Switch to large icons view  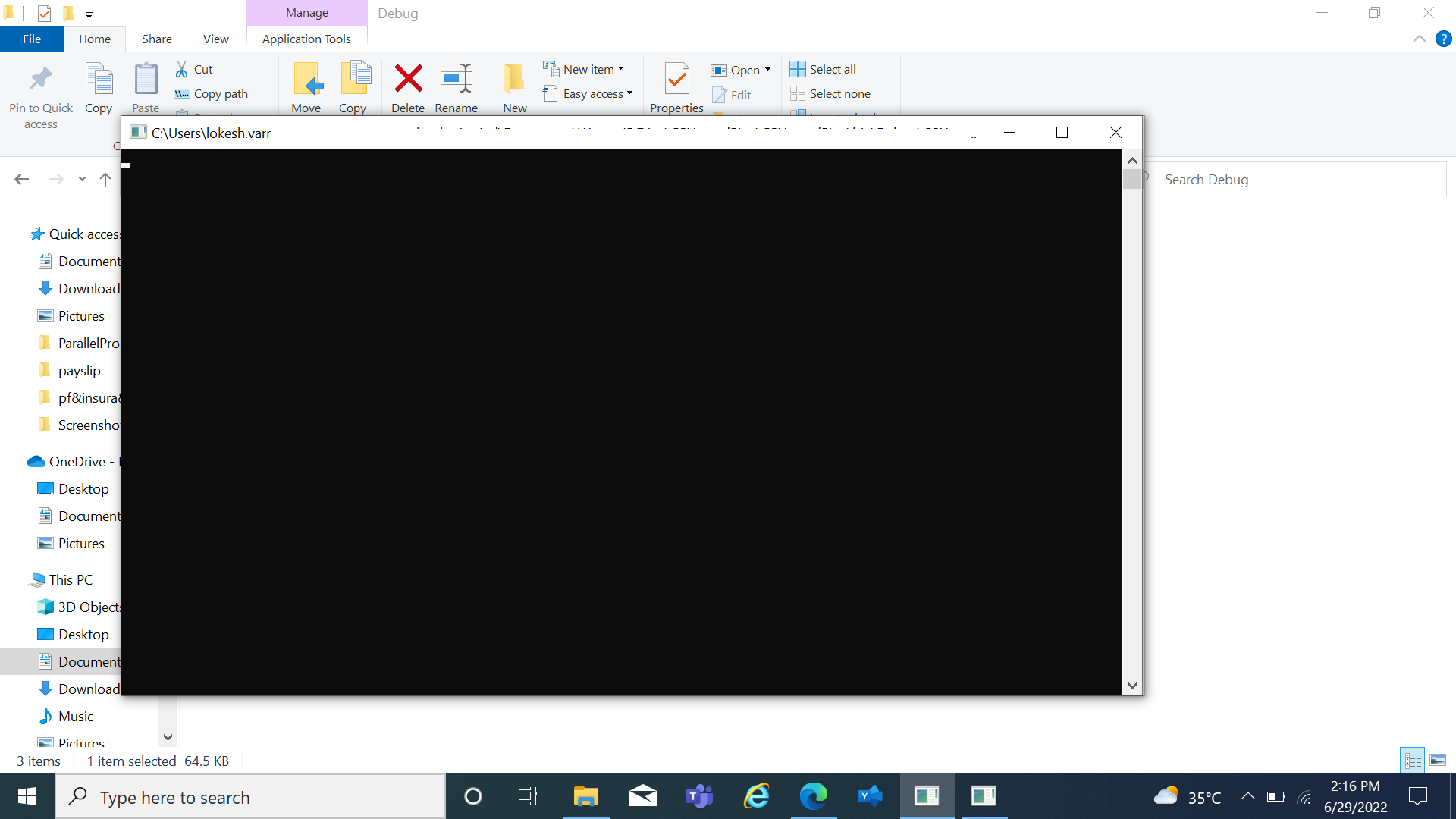1438,760
